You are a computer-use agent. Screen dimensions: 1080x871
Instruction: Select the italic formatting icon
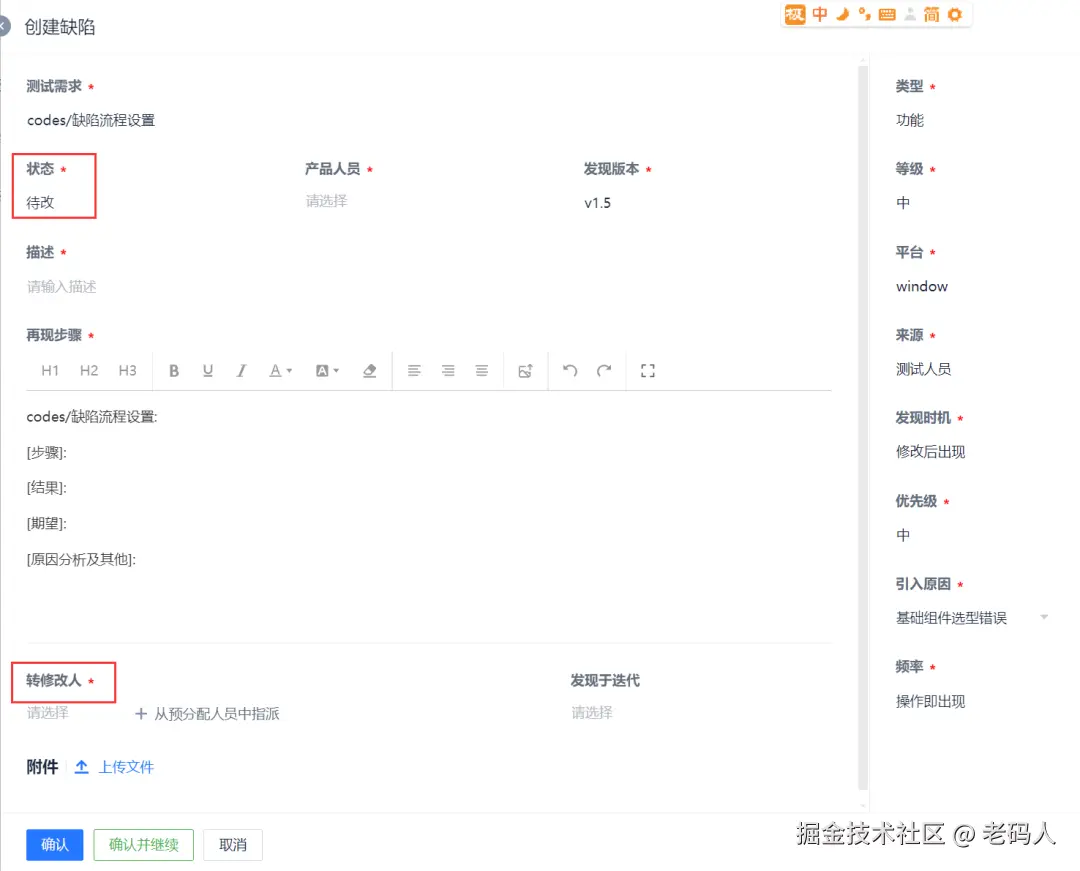[x=241, y=370]
